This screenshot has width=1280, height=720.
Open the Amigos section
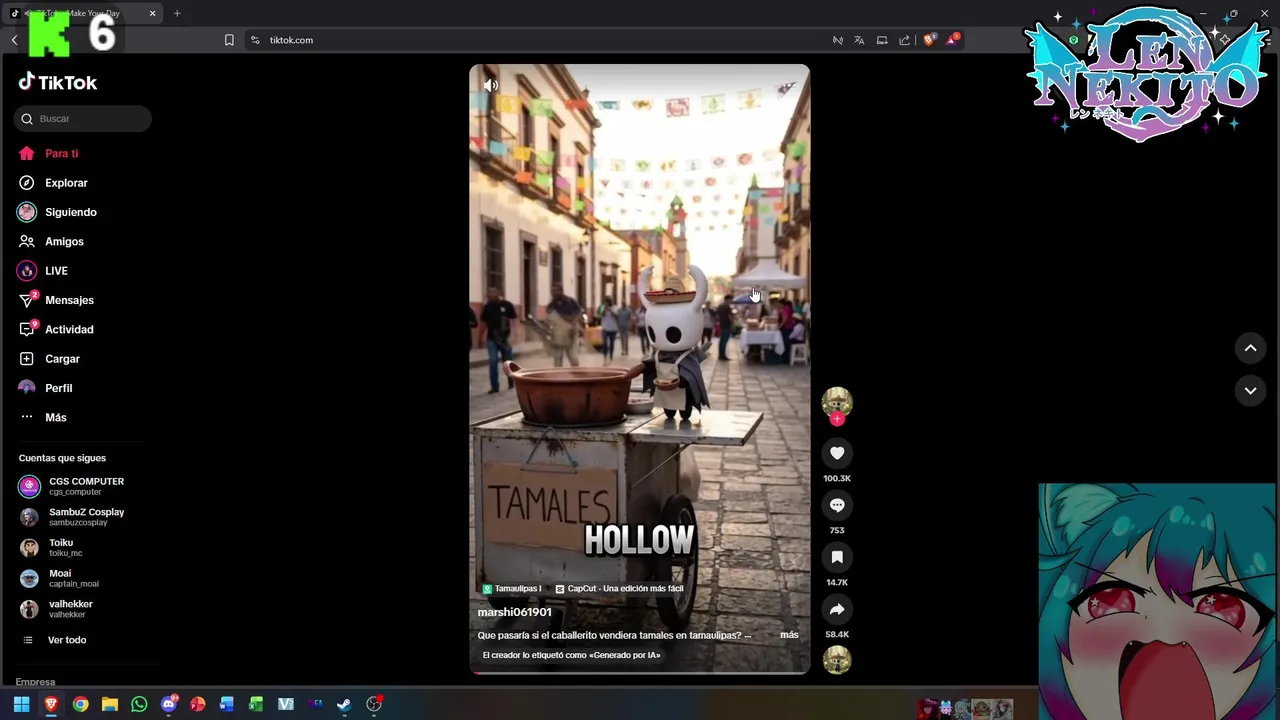[51, 242]
